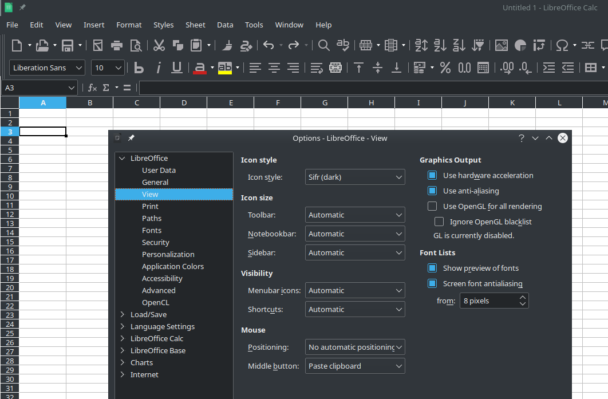This screenshot has width=608, height=399.
Task: Select column header D
Action: pos(184,103)
